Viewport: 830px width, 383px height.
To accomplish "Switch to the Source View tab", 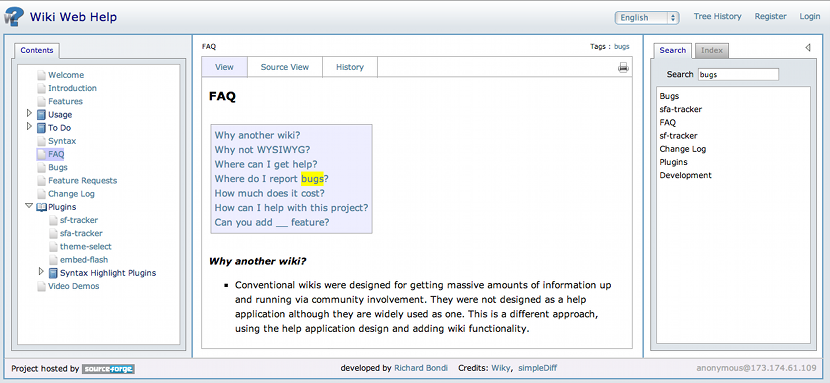I will pyautogui.click(x=285, y=67).
